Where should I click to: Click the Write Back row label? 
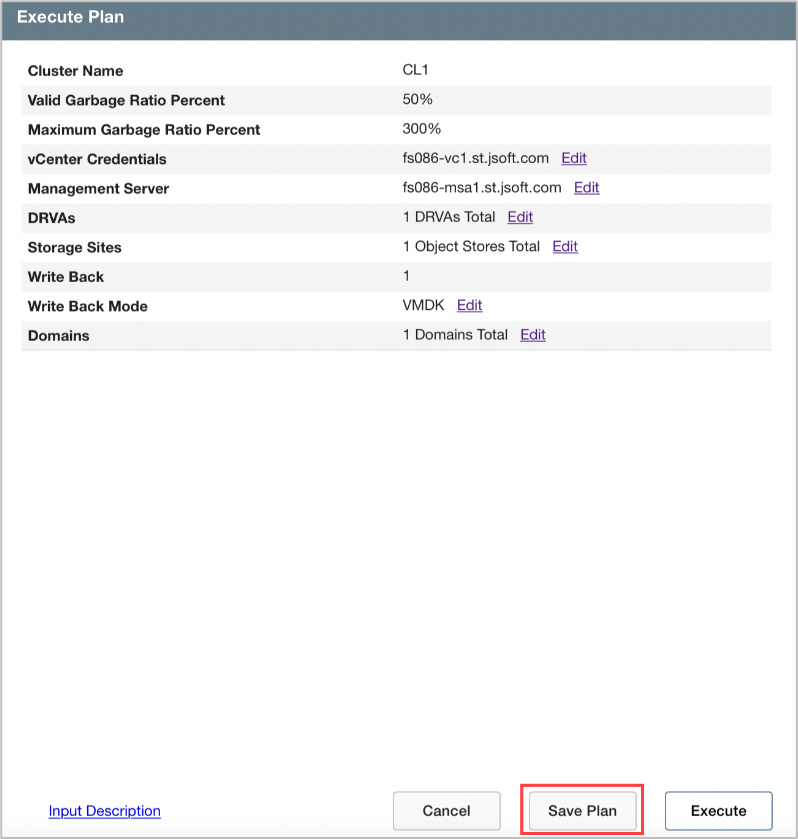pos(66,276)
